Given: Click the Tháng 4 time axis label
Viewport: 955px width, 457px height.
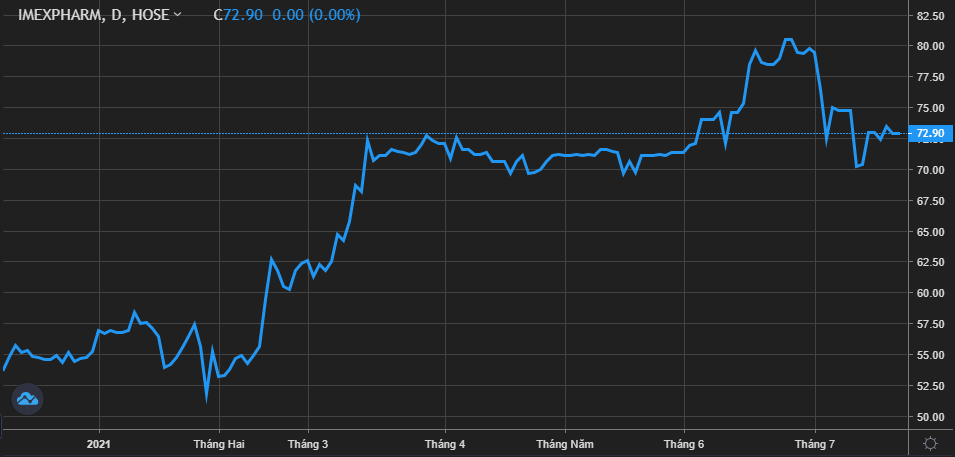Looking at the screenshot, I should coord(446,444).
